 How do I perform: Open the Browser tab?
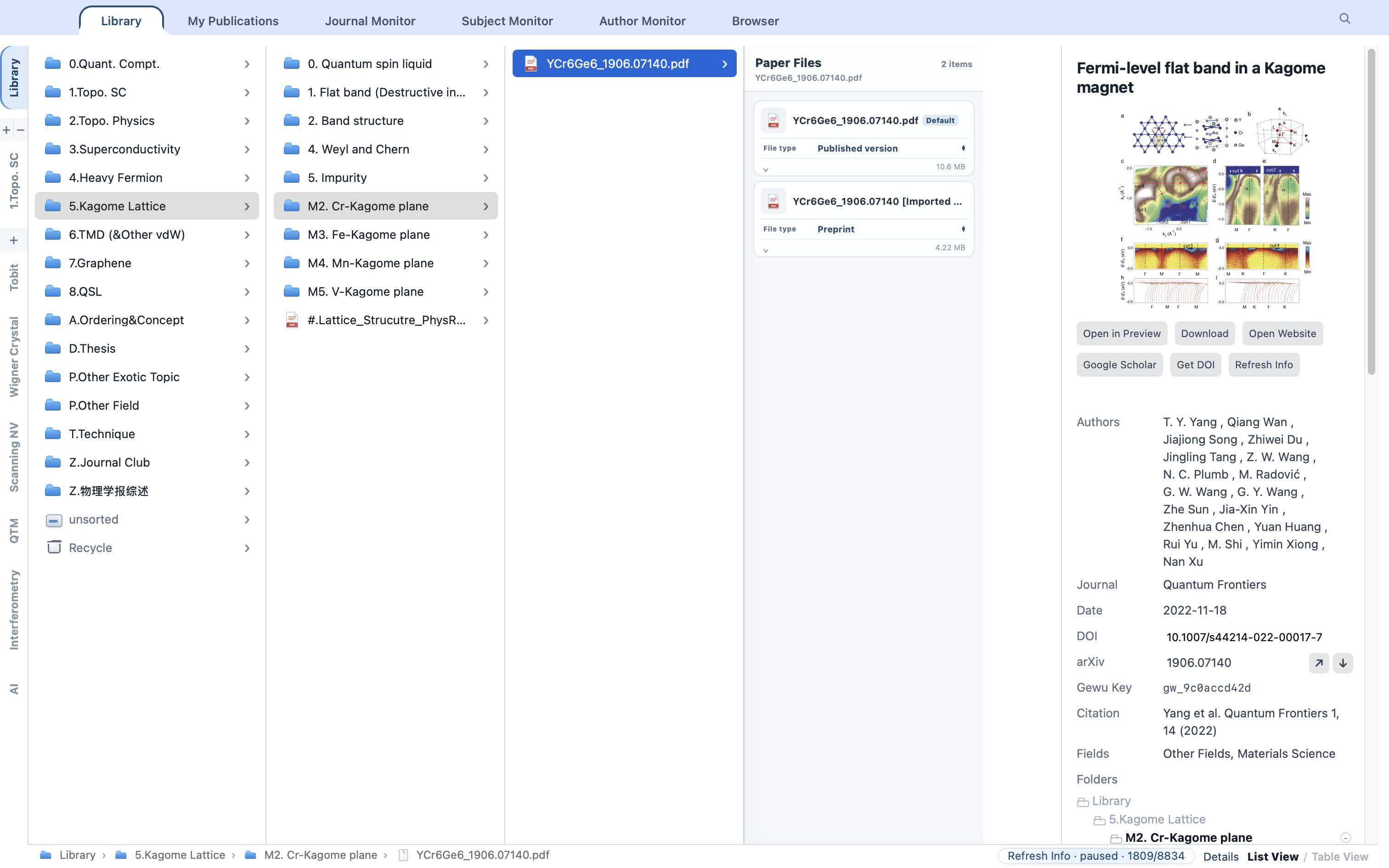pos(755,21)
